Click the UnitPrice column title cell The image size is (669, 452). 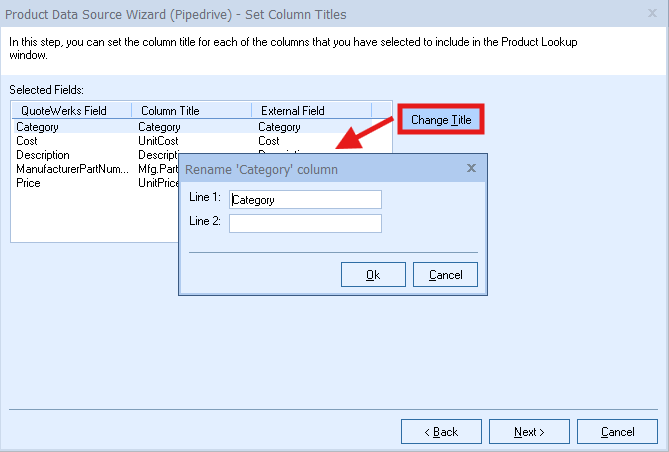(x=158, y=183)
